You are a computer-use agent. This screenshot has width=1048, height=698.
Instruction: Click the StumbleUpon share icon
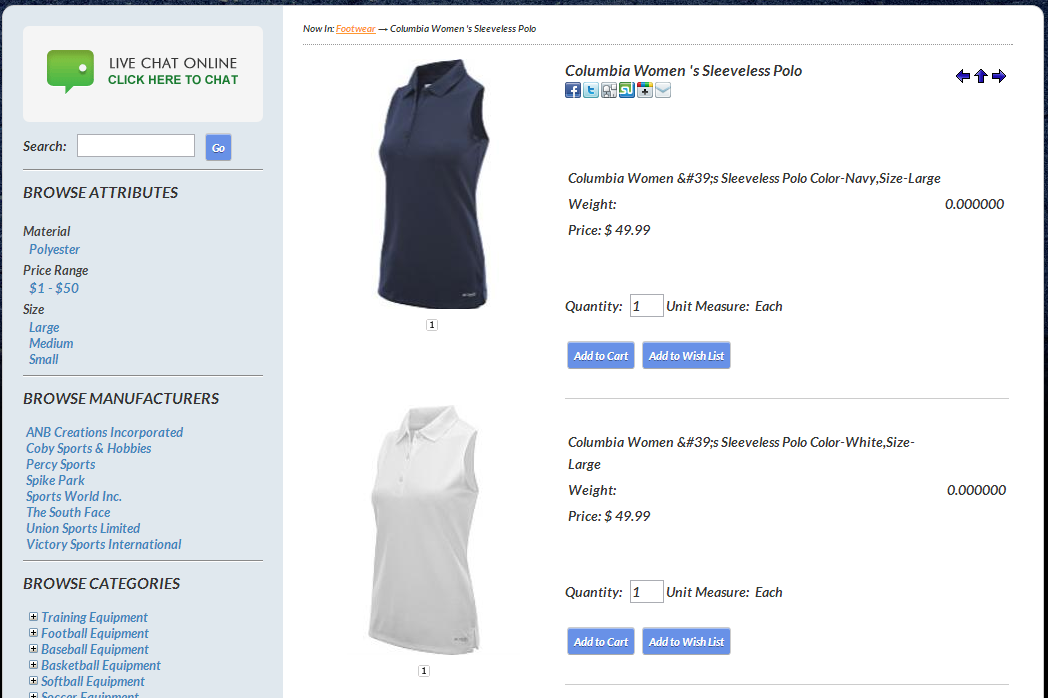pyautogui.click(x=627, y=91)
